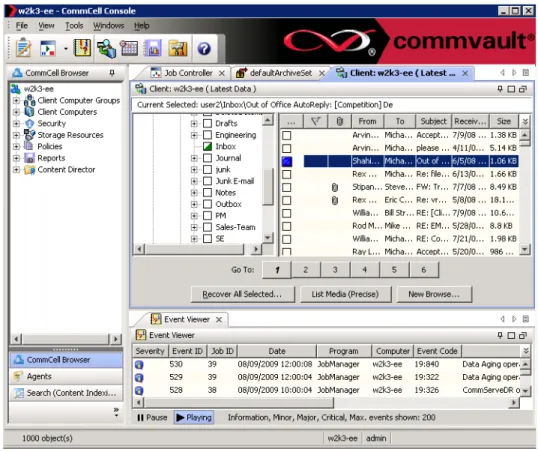Image resolution: width=538 pixels, height=452 pixels.
Task: Click Event Viewer horizontal scrollbar thumb
Action: point(239,402)
